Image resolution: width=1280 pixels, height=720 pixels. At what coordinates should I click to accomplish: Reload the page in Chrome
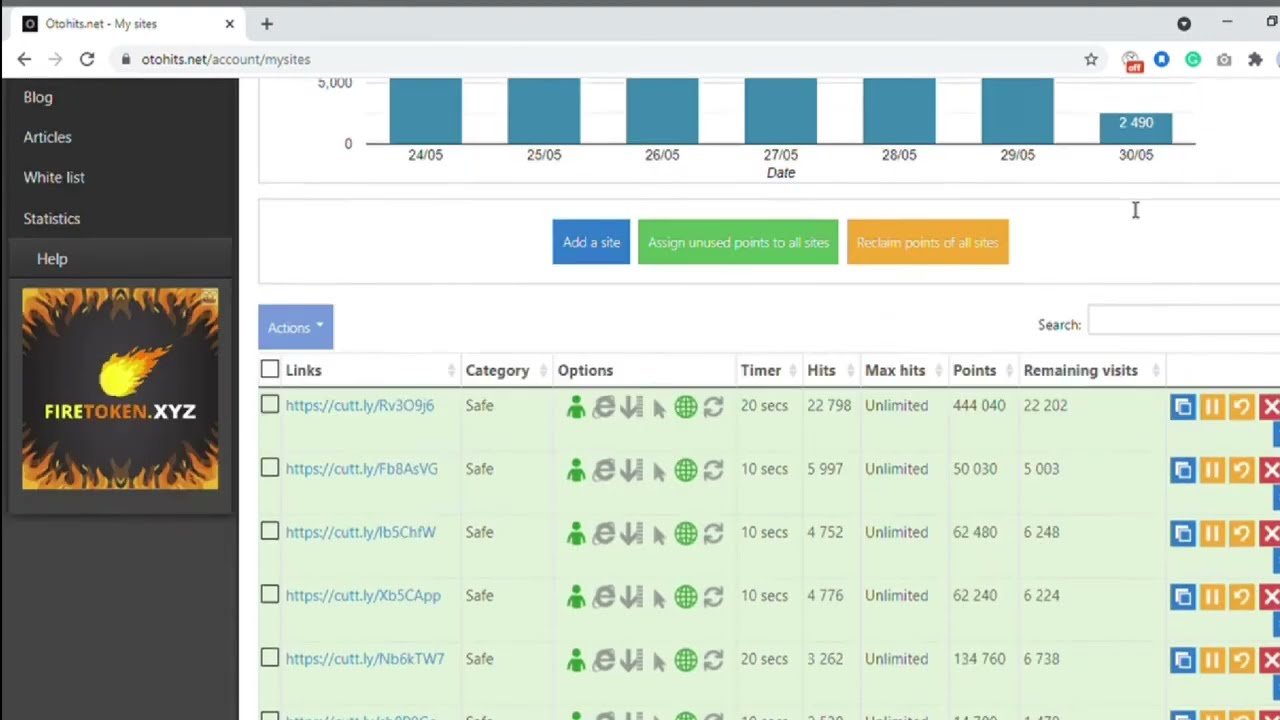point(87,59)
